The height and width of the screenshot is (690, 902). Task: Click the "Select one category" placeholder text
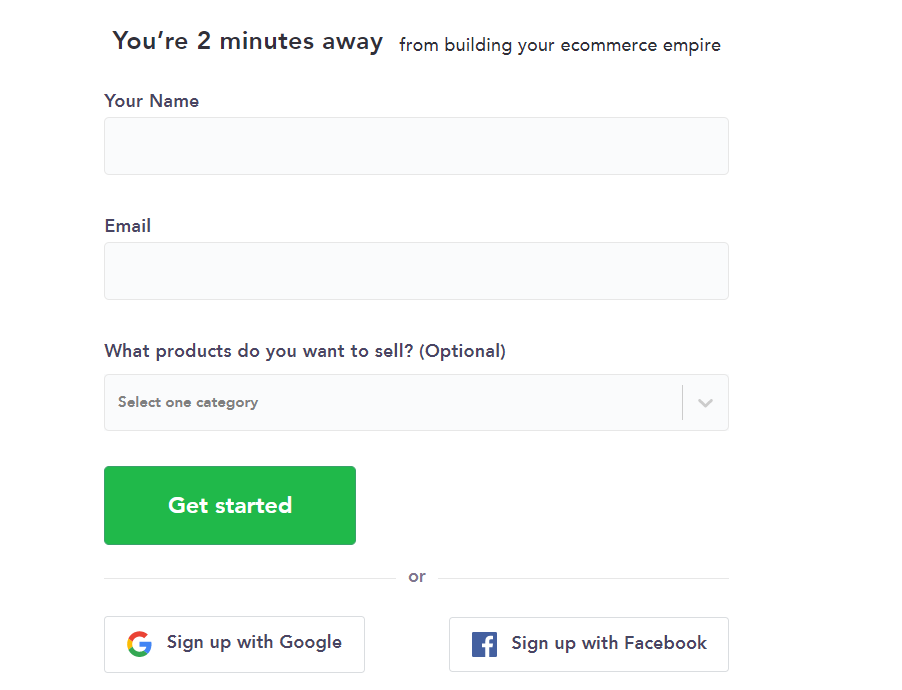(188, 403)
